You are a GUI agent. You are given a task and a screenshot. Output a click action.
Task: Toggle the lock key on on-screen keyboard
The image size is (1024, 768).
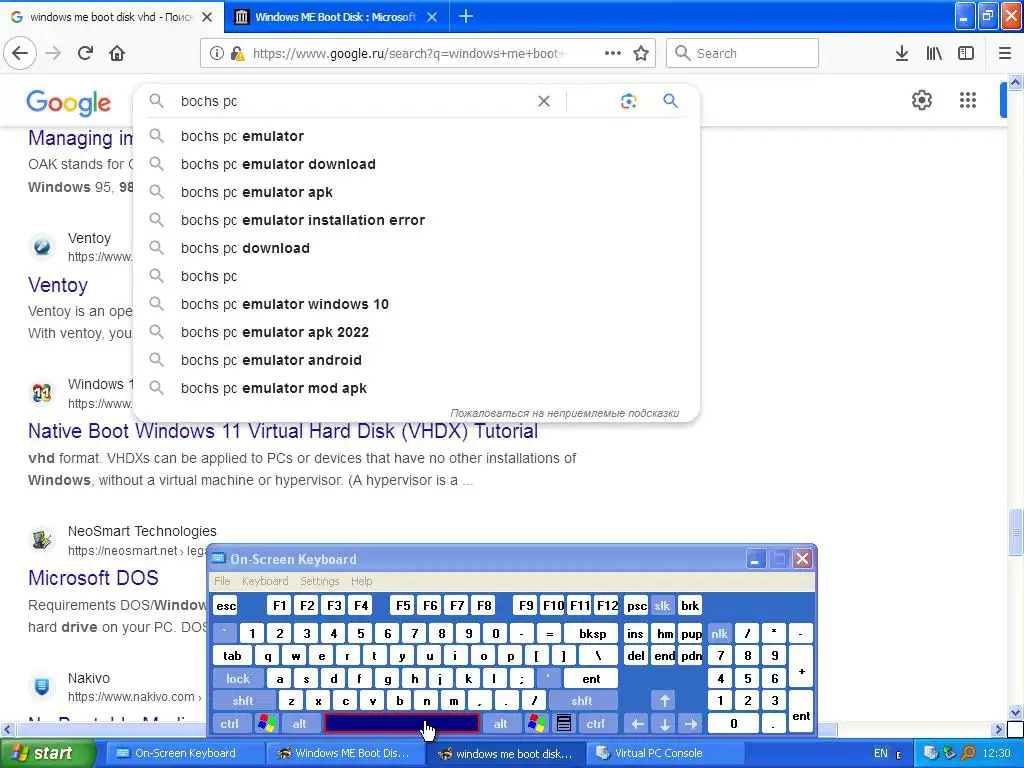click(238, 679)
